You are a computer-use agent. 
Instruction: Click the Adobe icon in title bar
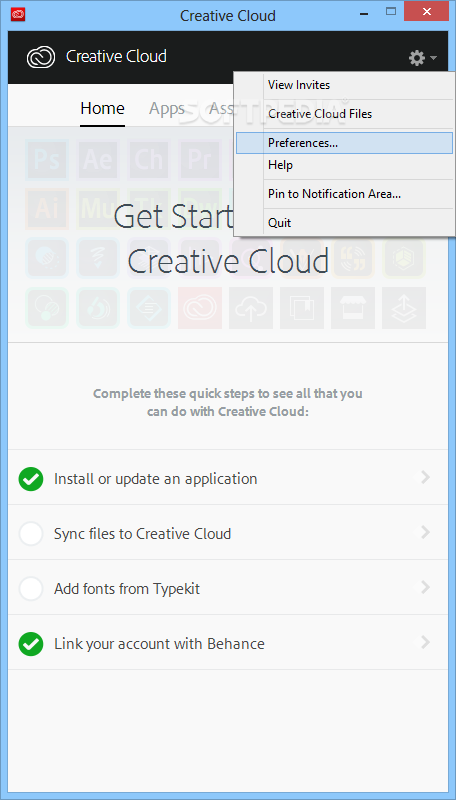pos(18,15)
